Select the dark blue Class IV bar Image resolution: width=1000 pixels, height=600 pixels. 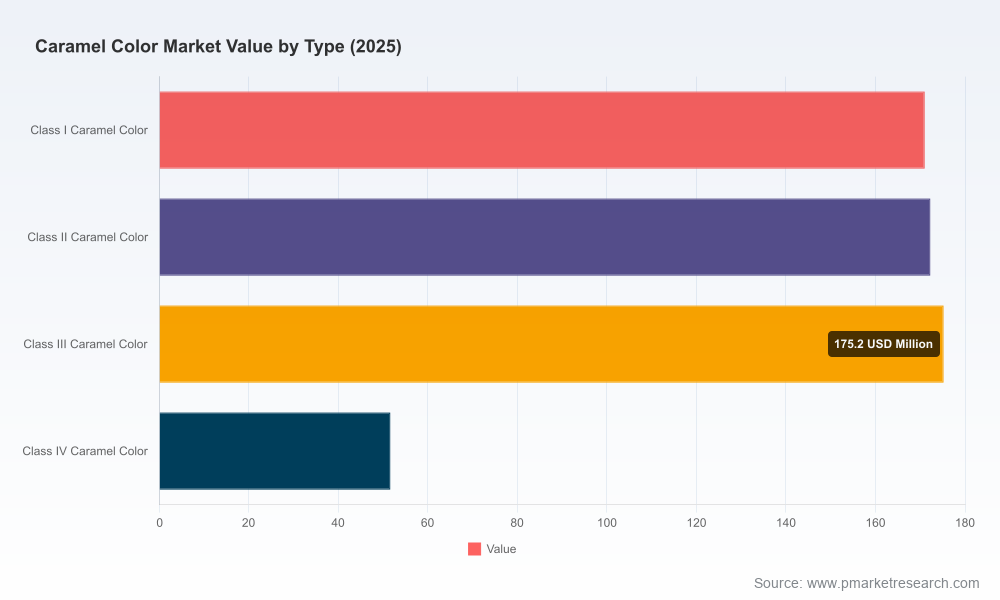pos(274,451)
